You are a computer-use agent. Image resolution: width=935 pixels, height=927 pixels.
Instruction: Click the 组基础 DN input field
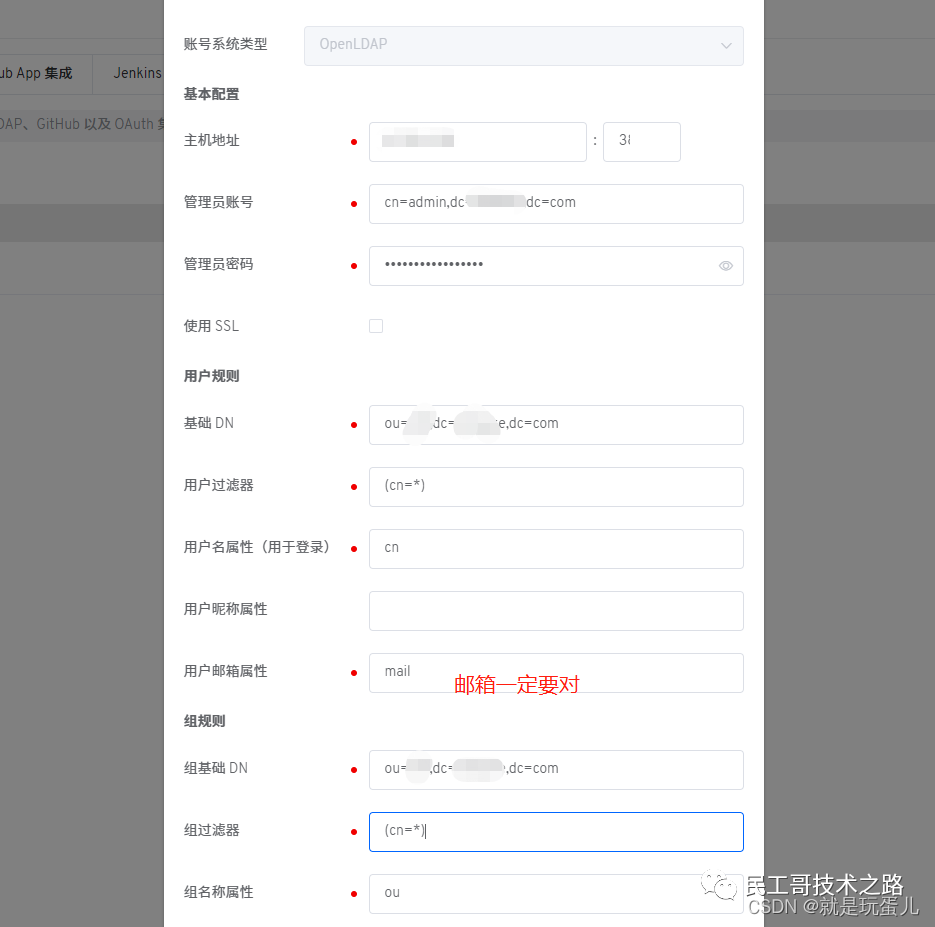(x=555, y=769)
